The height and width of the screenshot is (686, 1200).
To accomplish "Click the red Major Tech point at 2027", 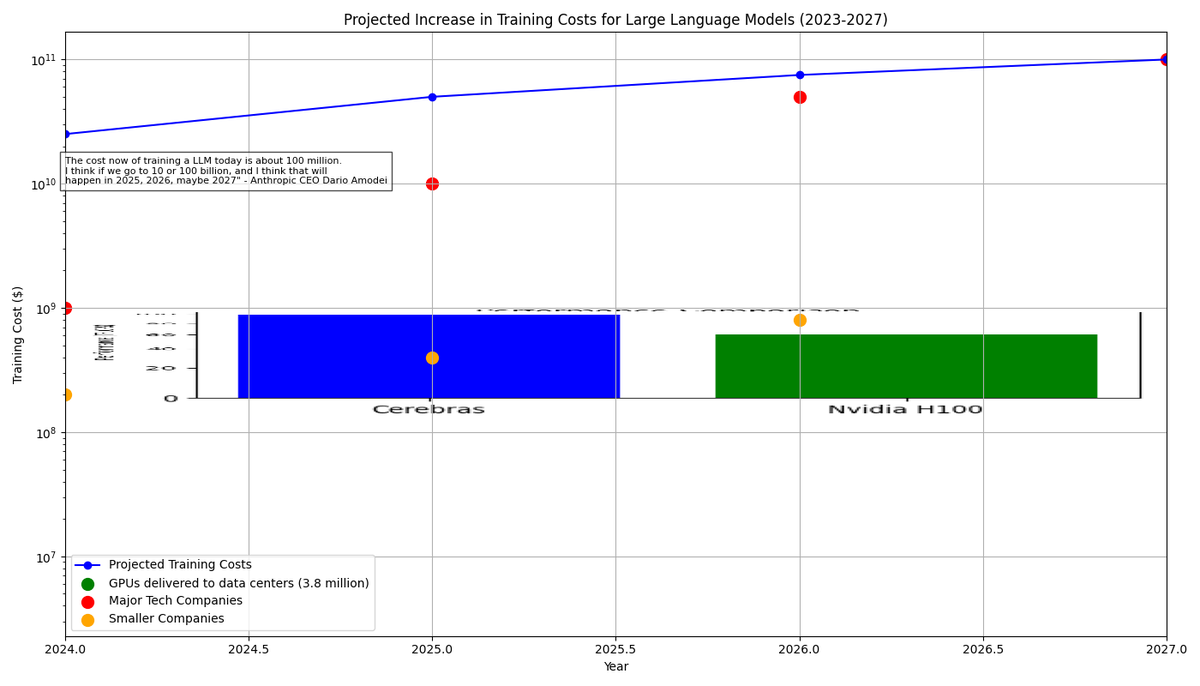I will click(1166, 60).
